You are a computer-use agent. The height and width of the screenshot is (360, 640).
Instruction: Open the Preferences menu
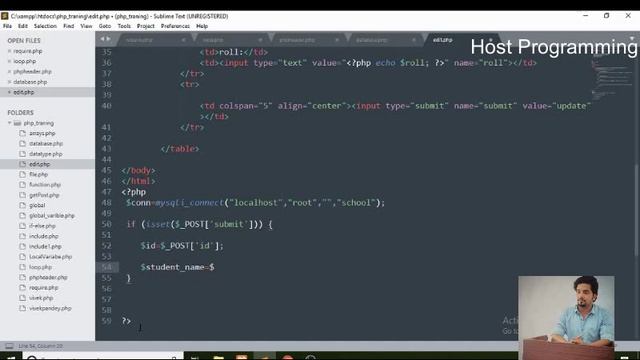(x=175, y=26)
